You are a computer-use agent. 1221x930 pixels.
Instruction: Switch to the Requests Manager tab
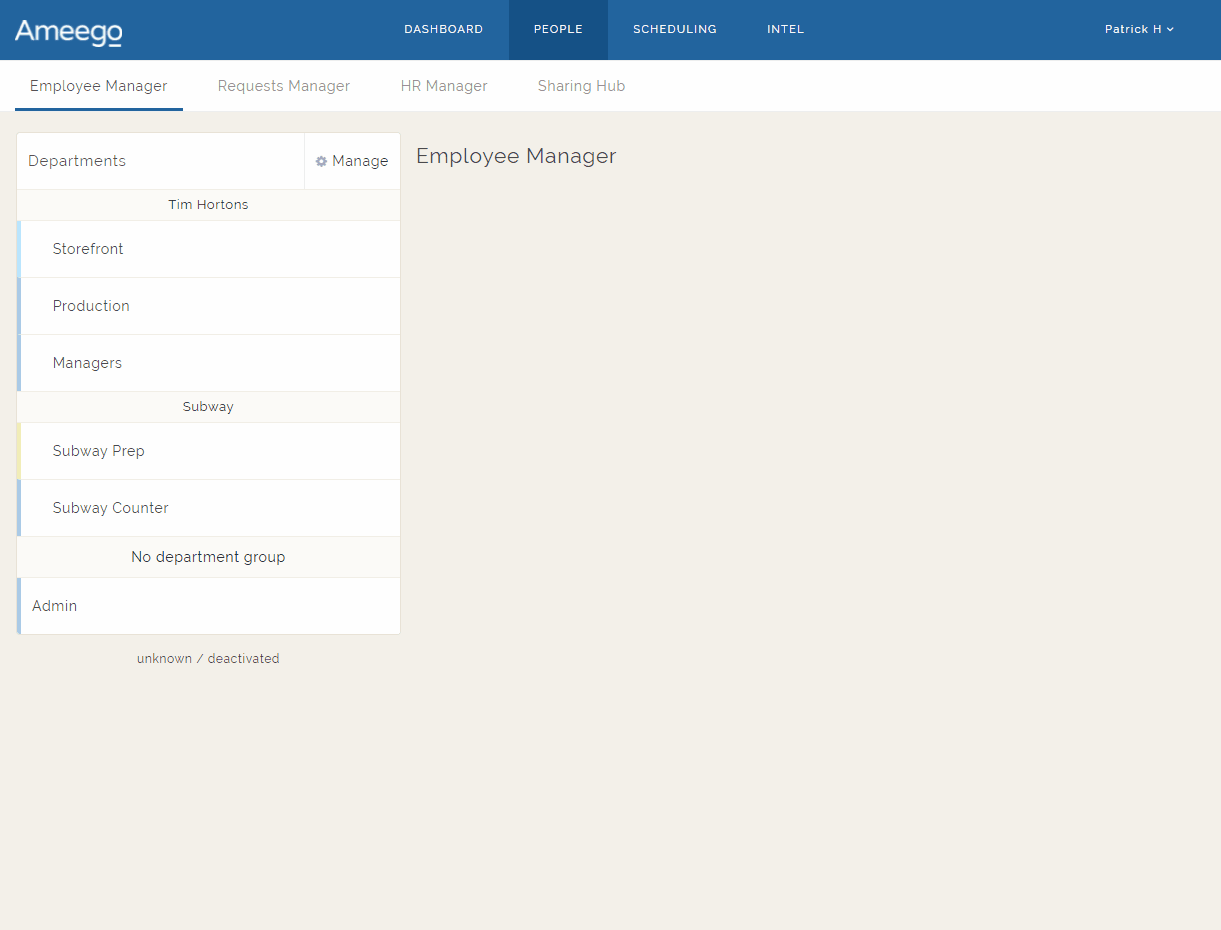pos(284,86)
